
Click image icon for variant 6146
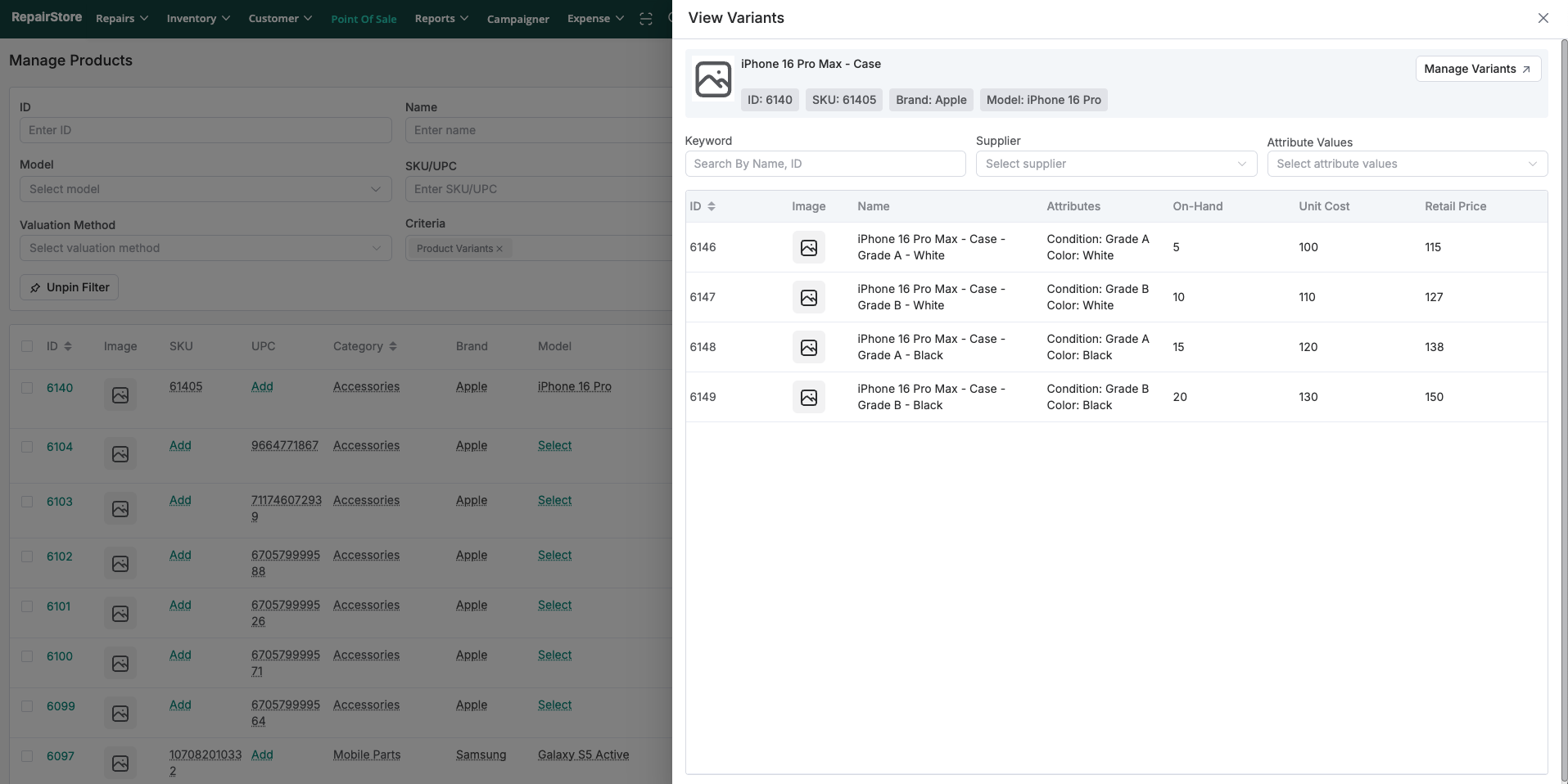click(808, 247)
